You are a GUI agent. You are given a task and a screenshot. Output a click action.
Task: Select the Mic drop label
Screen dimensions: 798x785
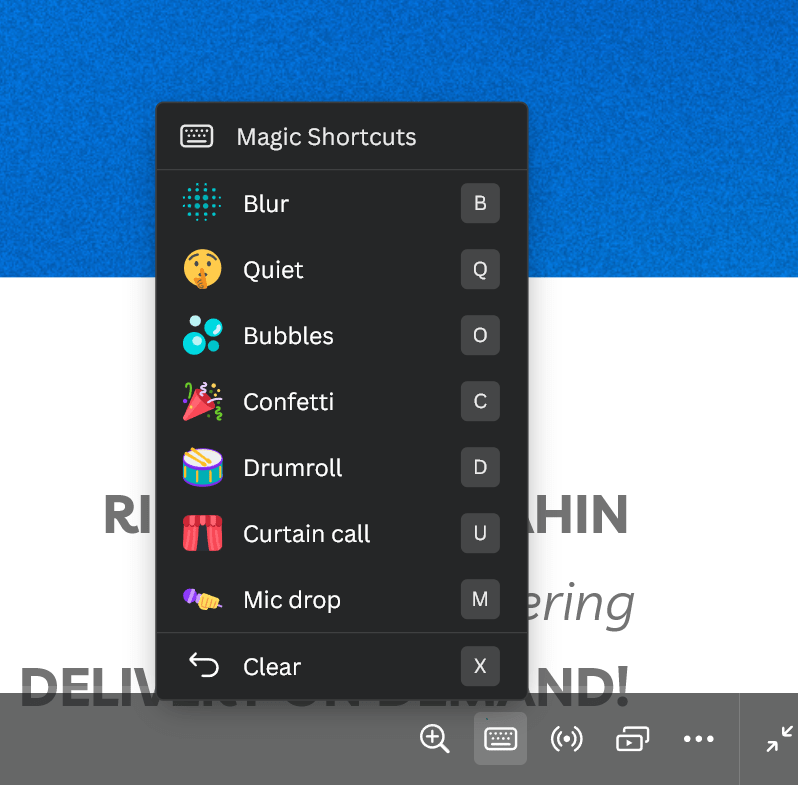point(292,600)
